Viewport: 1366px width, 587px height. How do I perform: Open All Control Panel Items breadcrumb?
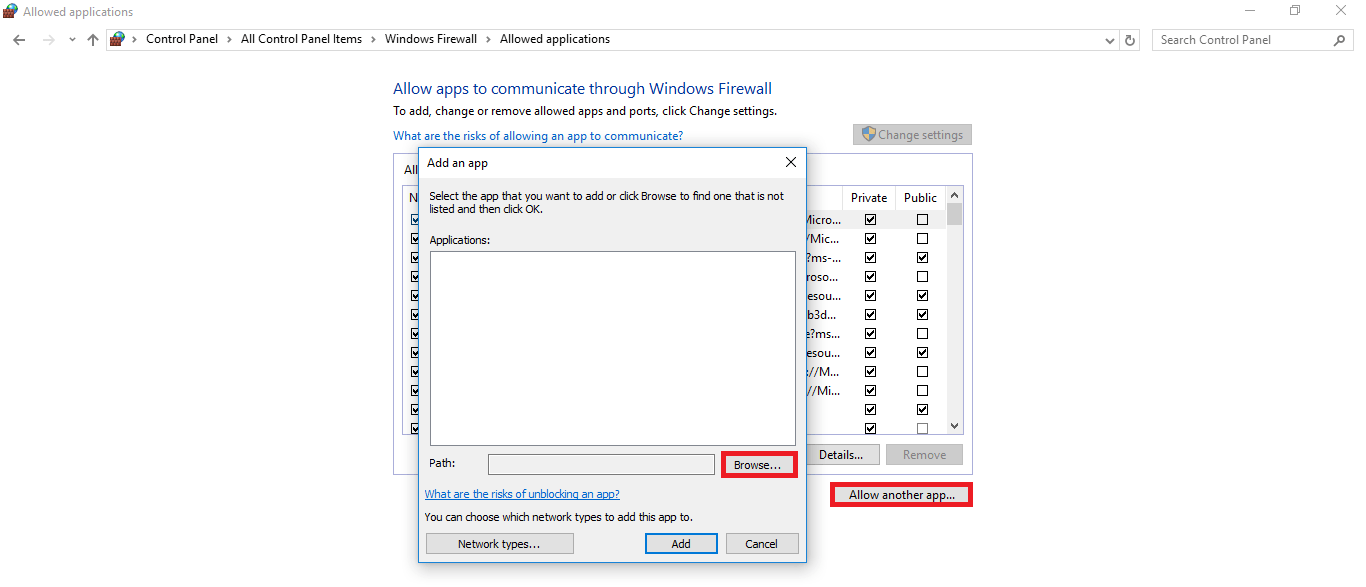(x=301, y=40)
